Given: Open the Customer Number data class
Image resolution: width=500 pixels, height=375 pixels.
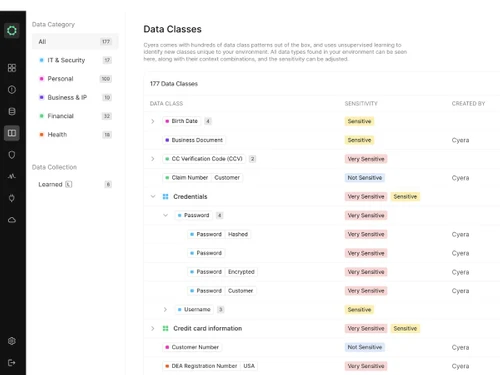Looking at the screenshot, I should click(x=192, y=347).
